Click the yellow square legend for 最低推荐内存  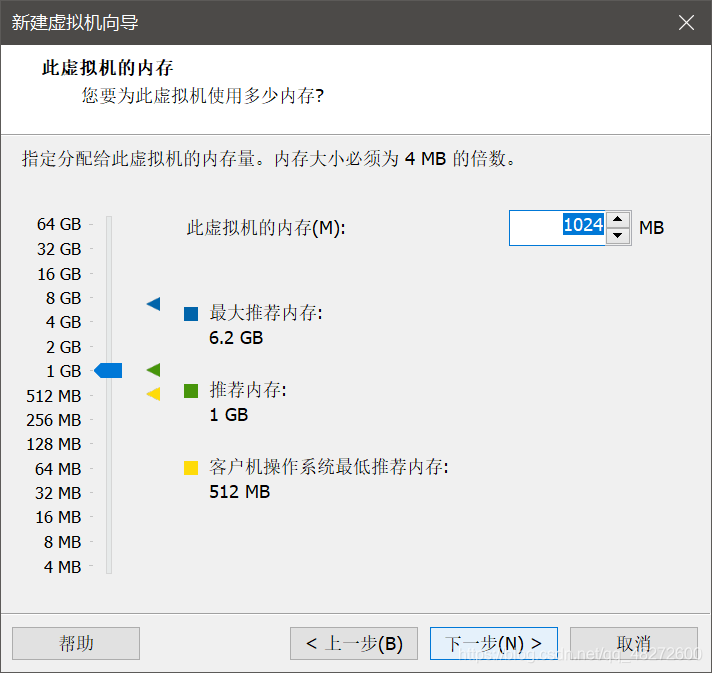[x=191, y=468]
